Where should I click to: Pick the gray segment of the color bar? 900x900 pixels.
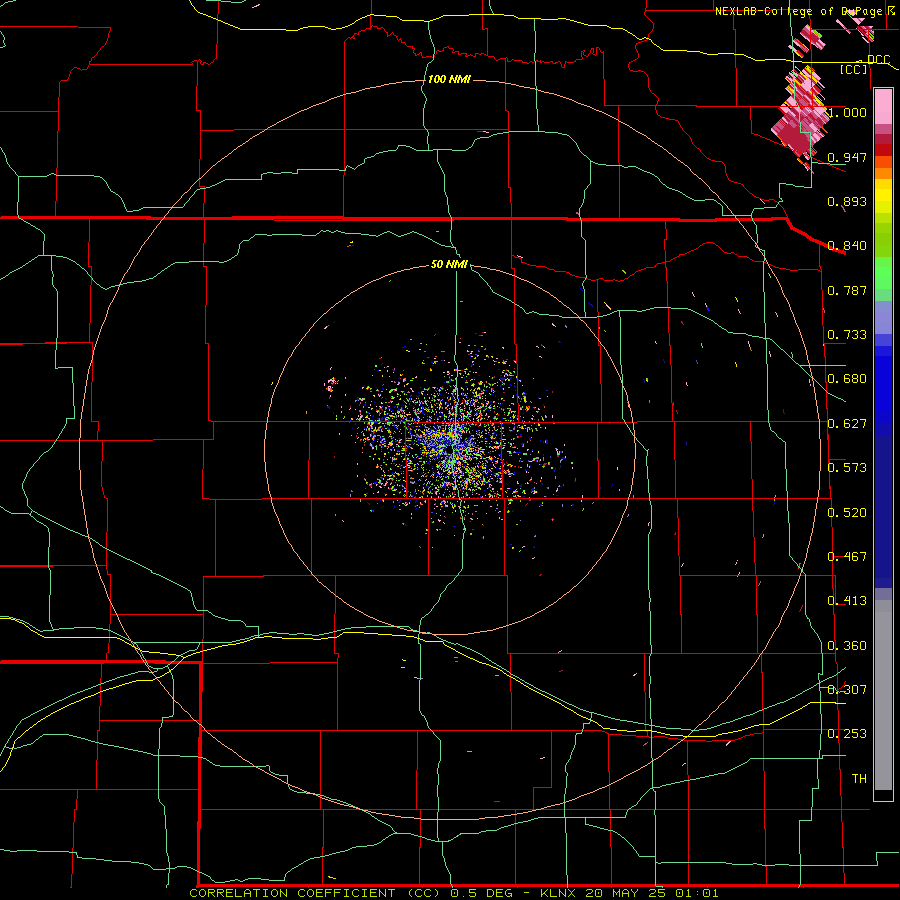[883, 695]
